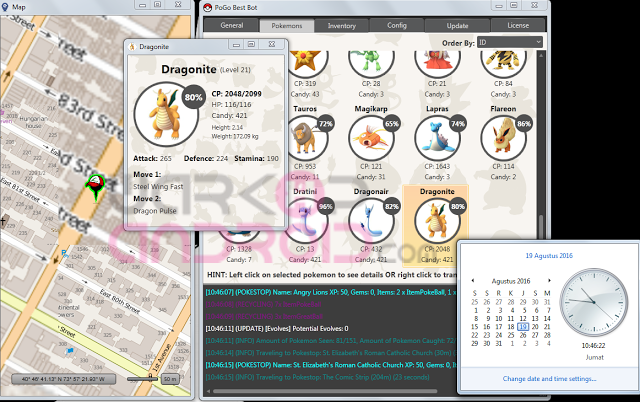Switch to the Config tab
The image size is (640, 402).
(397, 25)
